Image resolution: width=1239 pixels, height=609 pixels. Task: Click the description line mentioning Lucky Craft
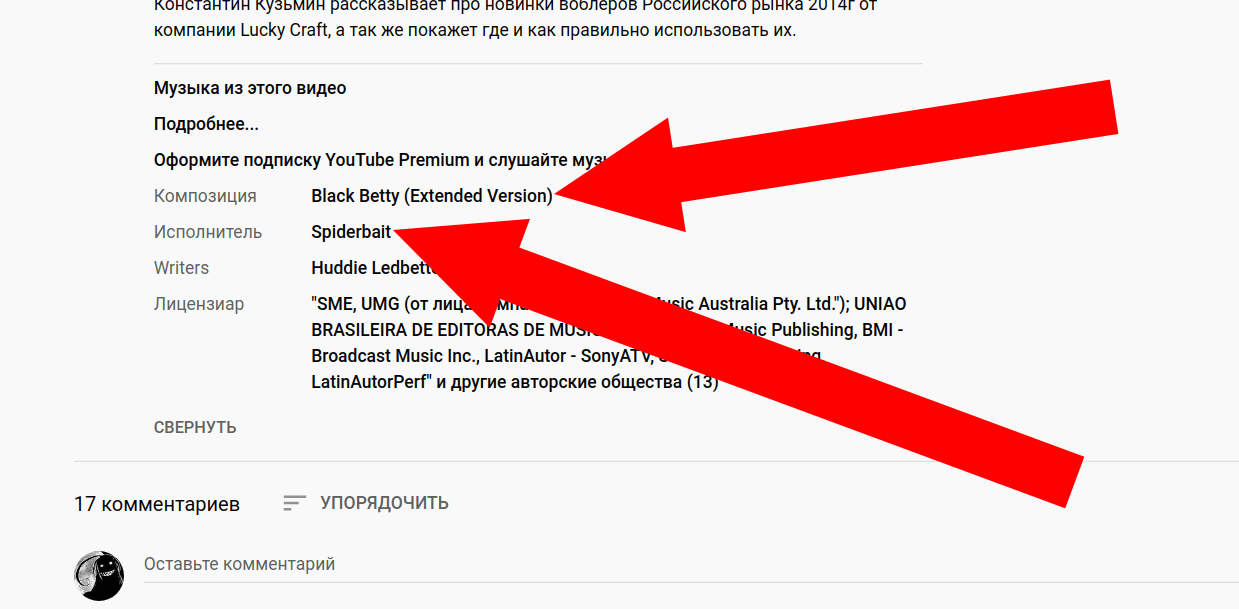[475, 29]
